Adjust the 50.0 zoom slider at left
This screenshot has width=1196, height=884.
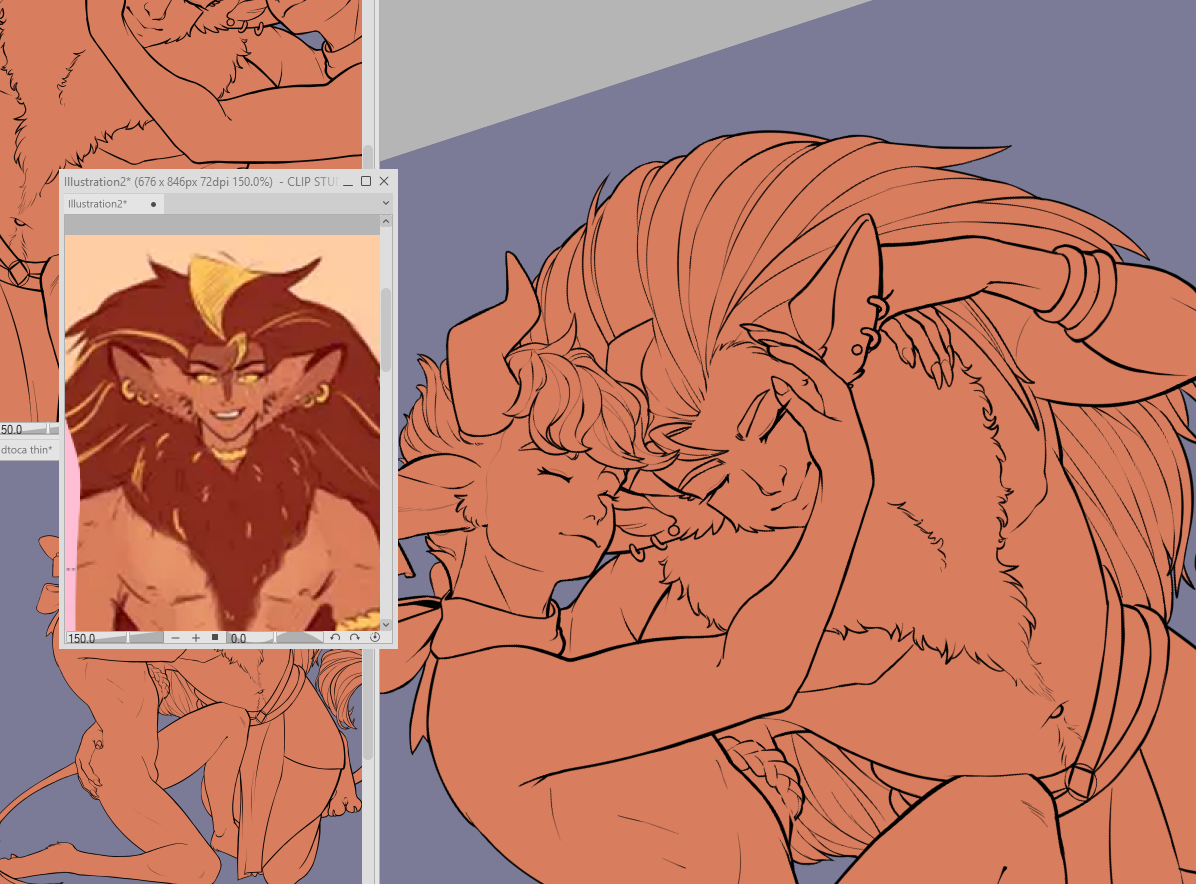point(27,429)
